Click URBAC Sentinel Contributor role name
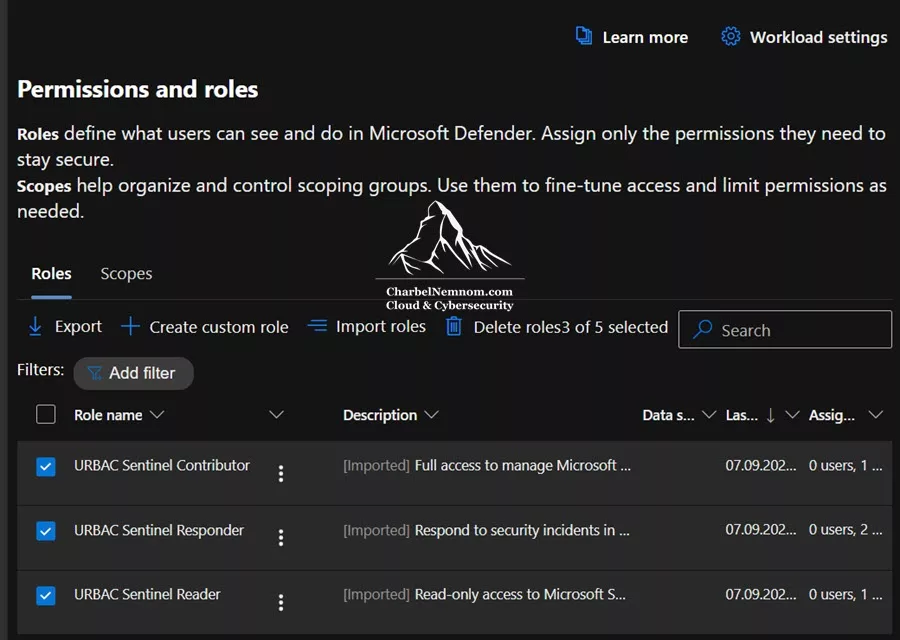This screenshot has height=640, width=900. coord(162,465)
